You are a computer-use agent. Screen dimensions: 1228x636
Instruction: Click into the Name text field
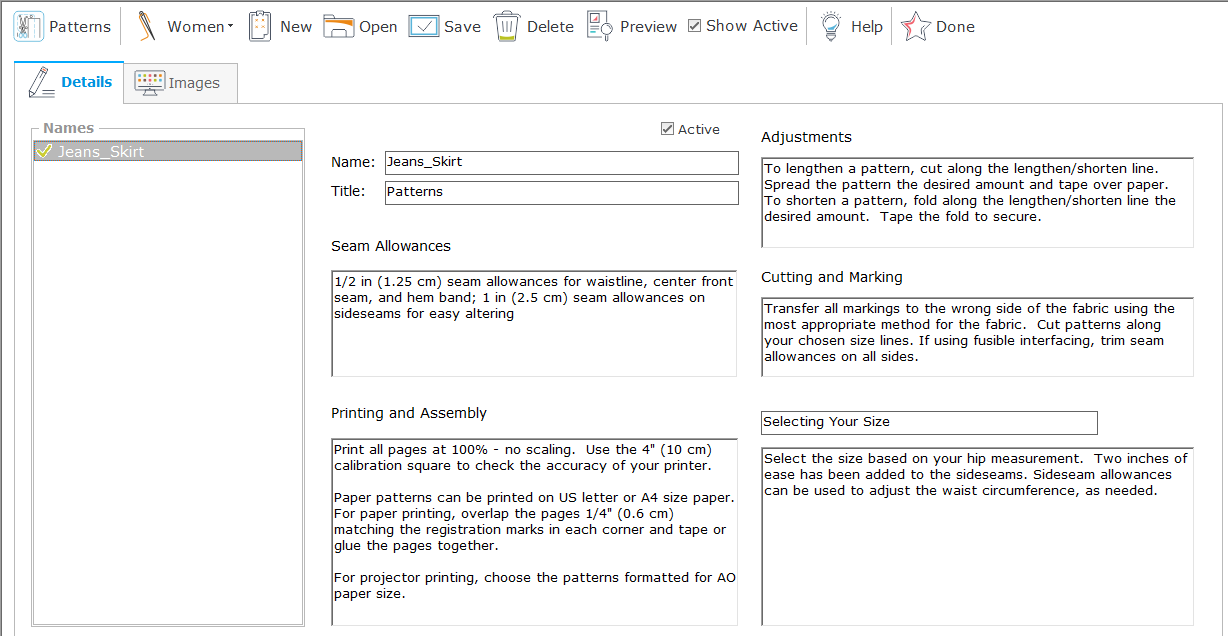[x=560, y=162]
